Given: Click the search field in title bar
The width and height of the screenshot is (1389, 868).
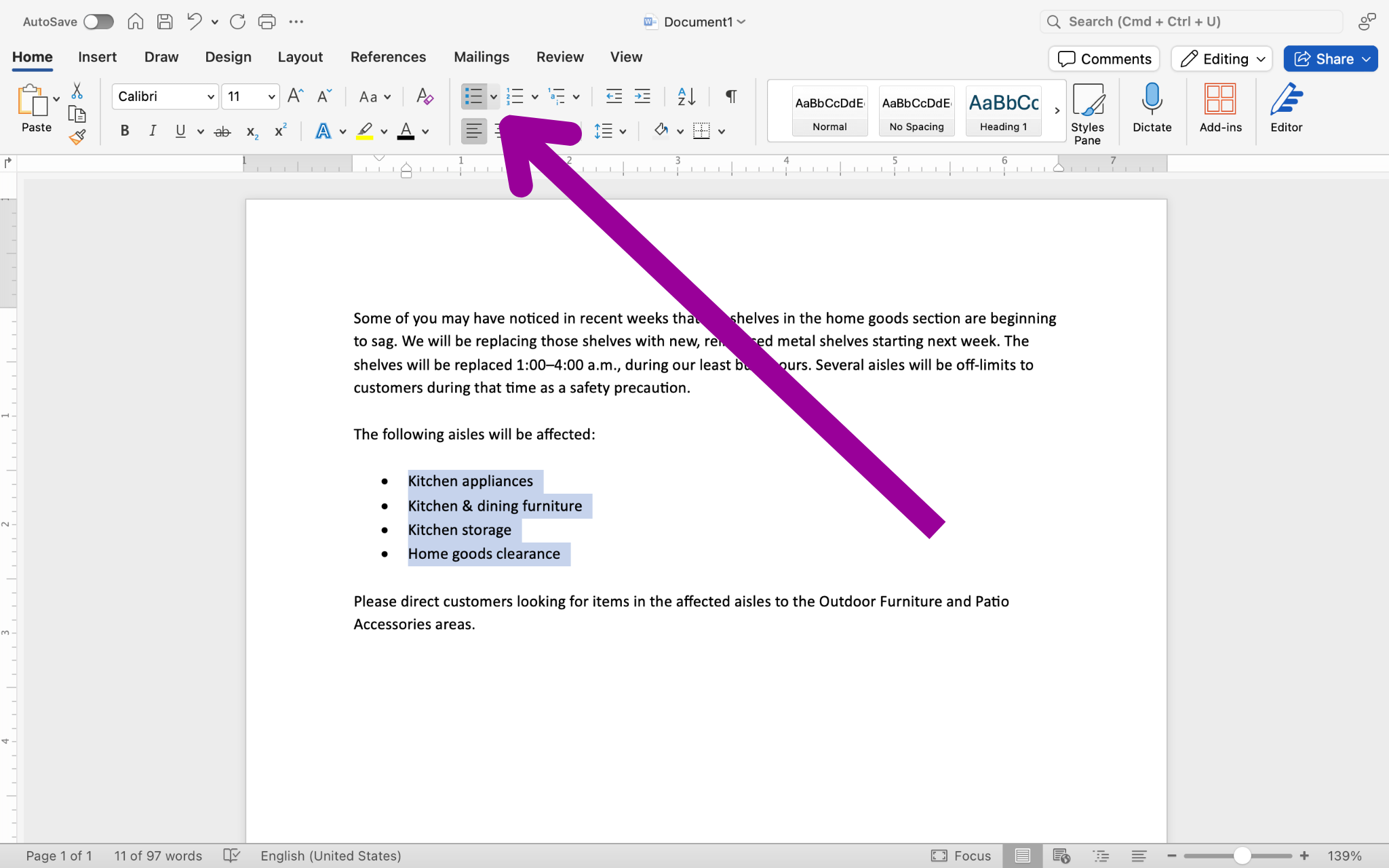Looking at the screenshot, I should pyautogui.click(x=1191, y=22).
